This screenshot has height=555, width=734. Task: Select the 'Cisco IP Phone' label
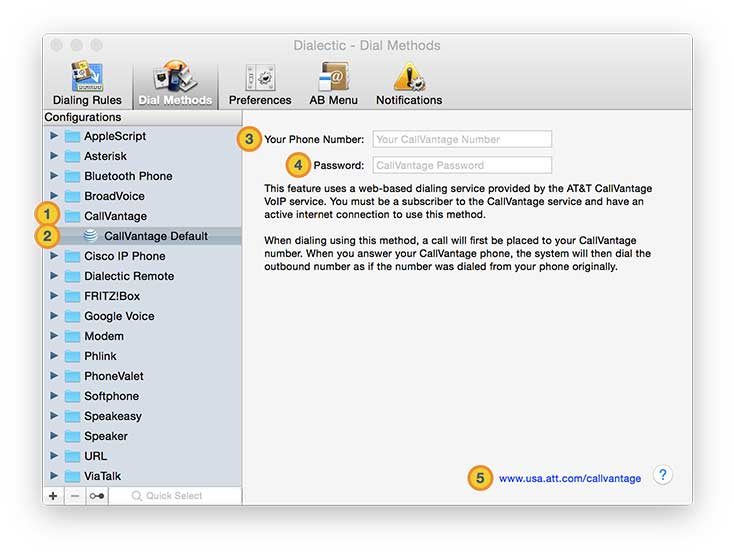(125, 256)
